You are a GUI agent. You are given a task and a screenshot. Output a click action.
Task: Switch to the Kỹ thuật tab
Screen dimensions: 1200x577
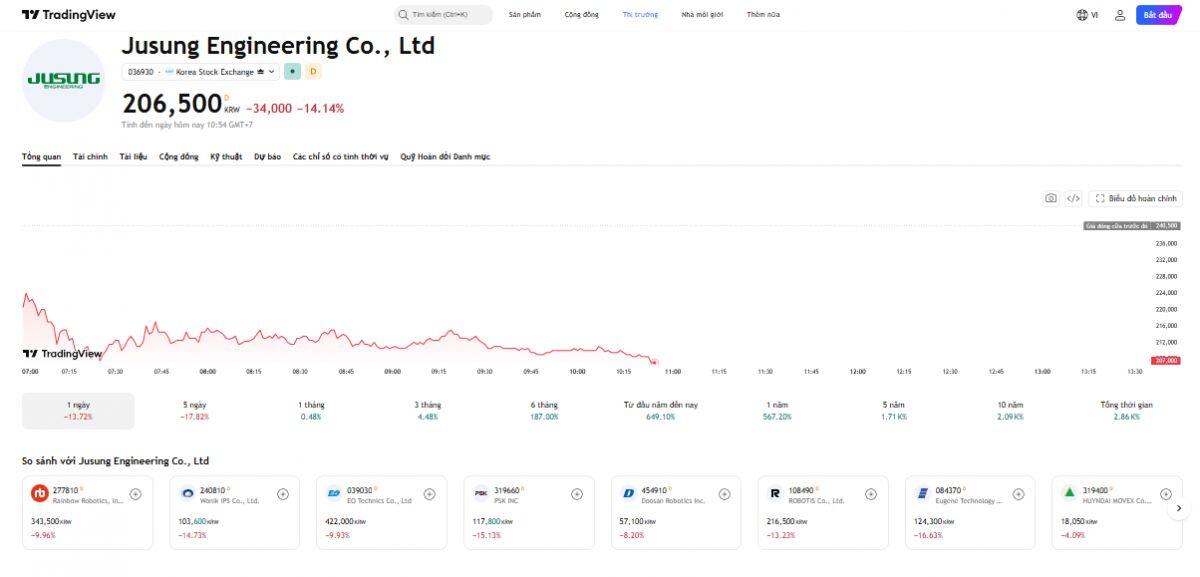(226, 157)
